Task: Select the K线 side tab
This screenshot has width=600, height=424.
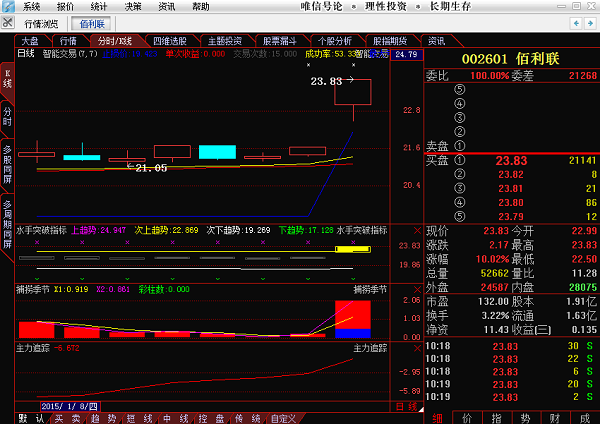Action: point(7,79)
